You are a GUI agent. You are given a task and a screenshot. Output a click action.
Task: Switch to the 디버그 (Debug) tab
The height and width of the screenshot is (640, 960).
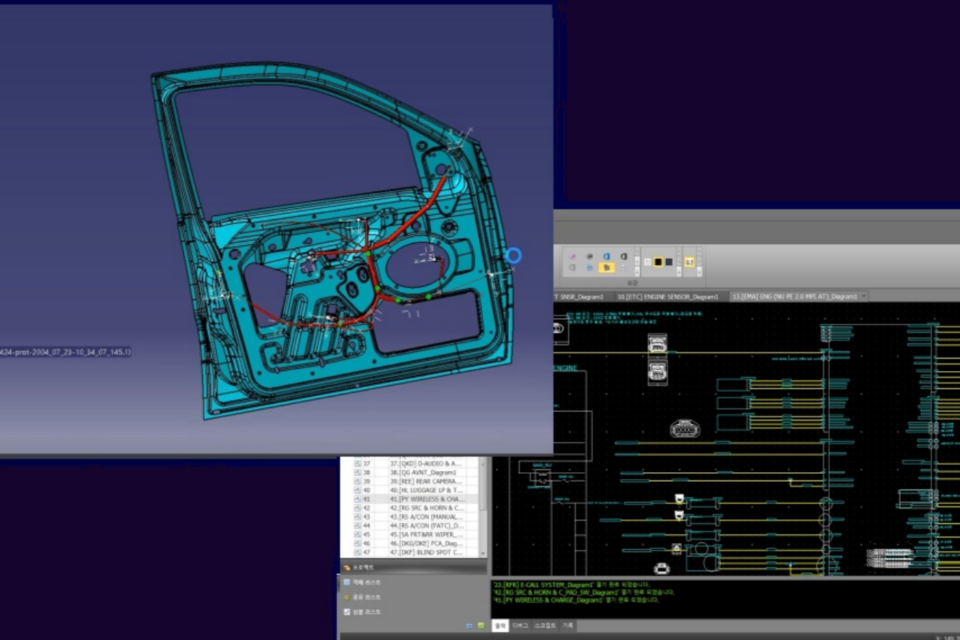519,625
